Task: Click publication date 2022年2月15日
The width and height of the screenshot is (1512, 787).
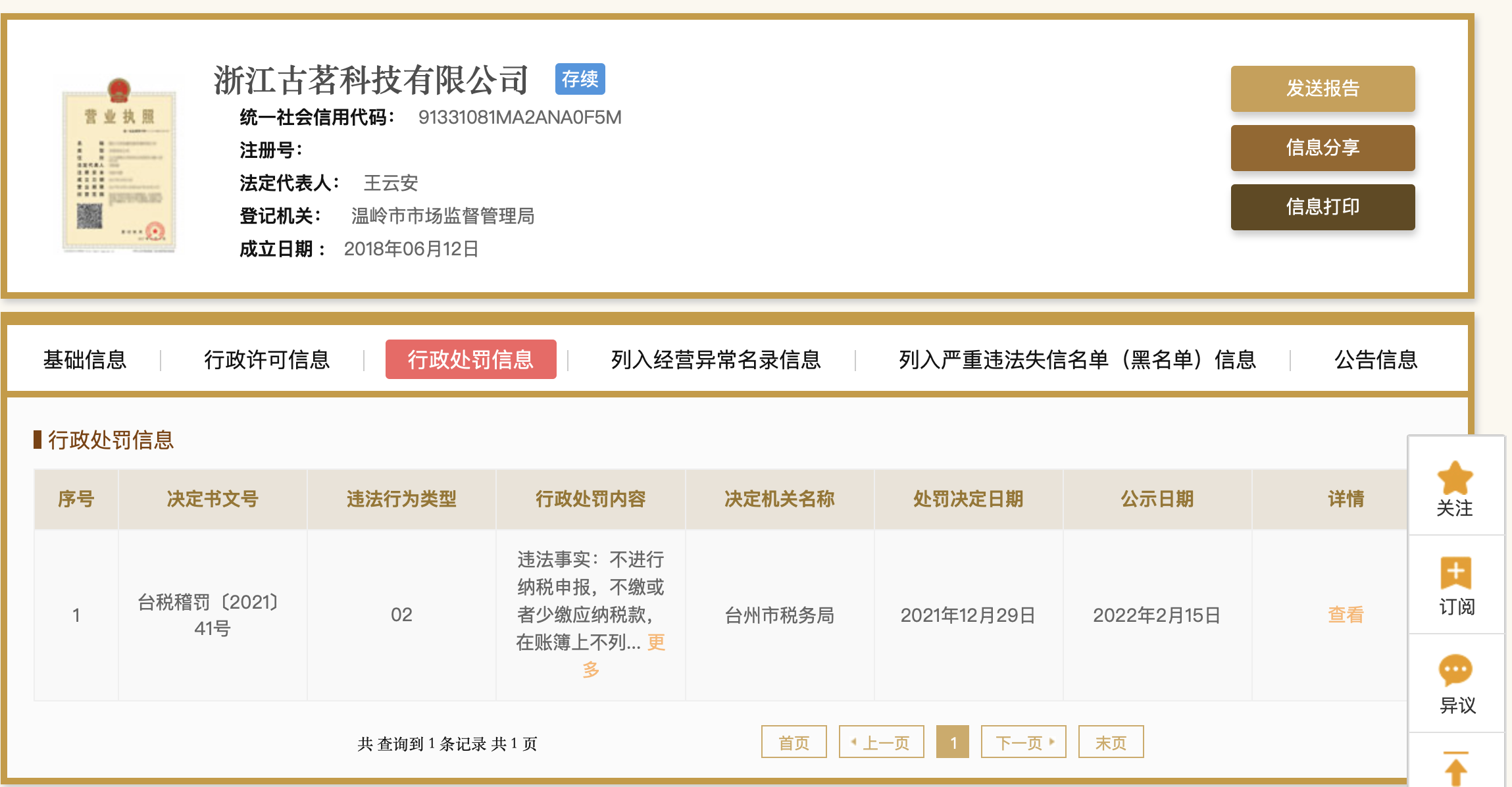Action: click(x=1157, y=615)
